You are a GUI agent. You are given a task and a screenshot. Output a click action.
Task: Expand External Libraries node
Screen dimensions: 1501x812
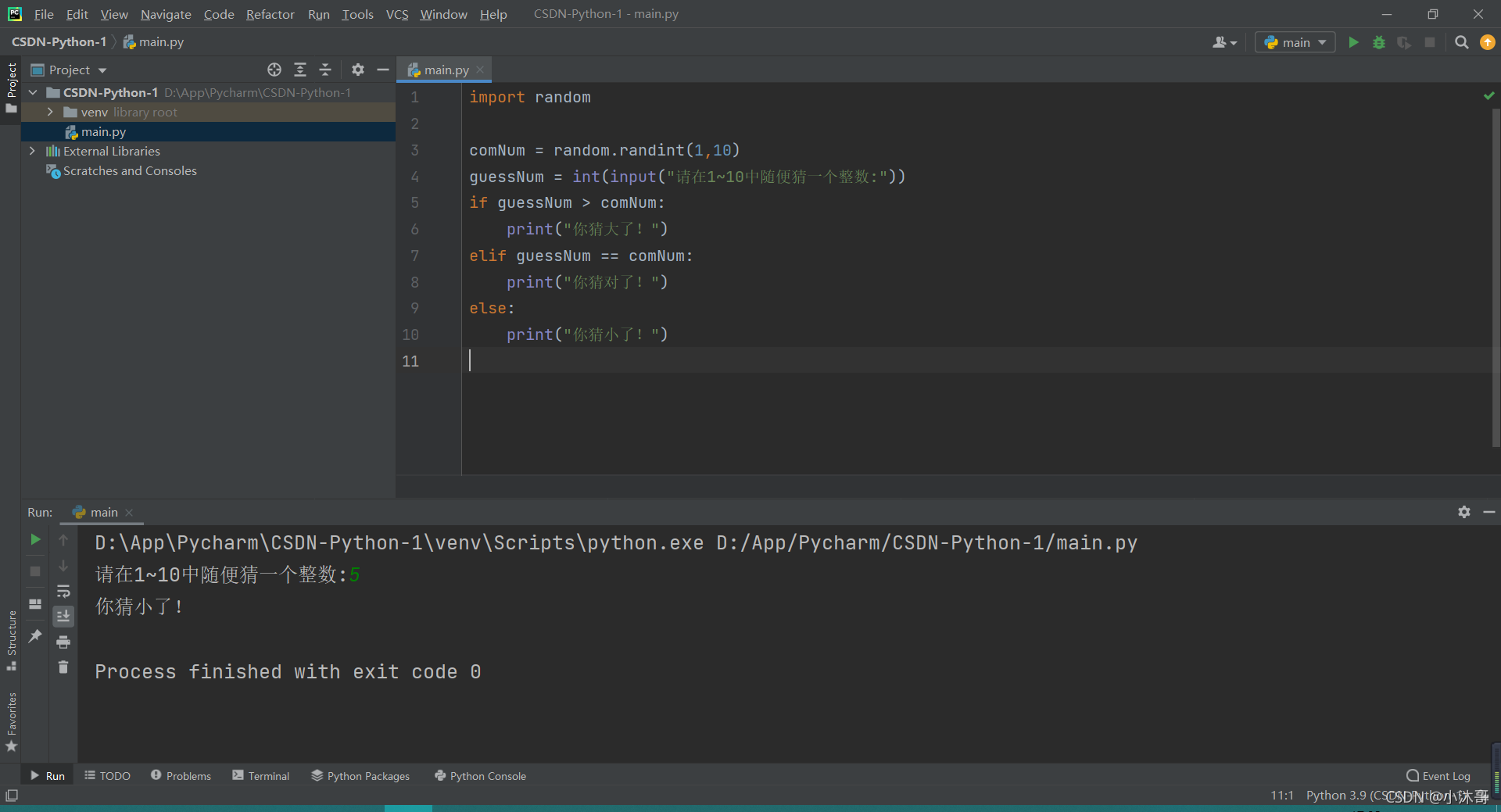(32, 151)
